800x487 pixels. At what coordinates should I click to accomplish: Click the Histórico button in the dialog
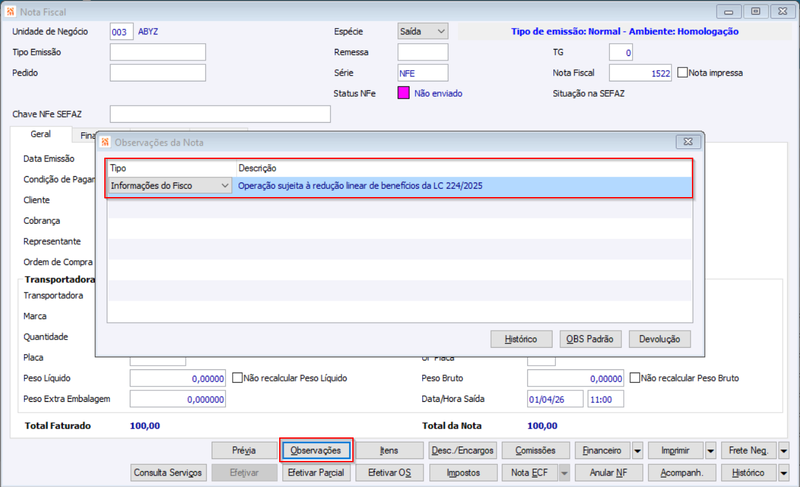521,339
